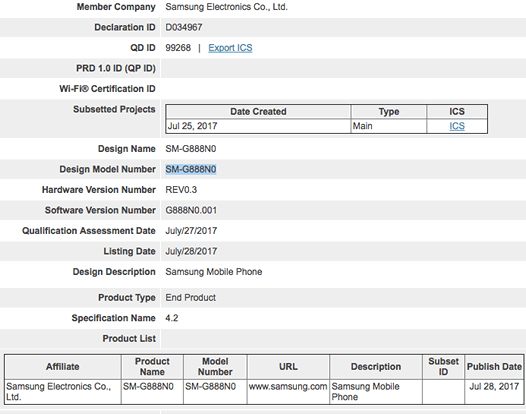Click the Design Model Number label

108,169
